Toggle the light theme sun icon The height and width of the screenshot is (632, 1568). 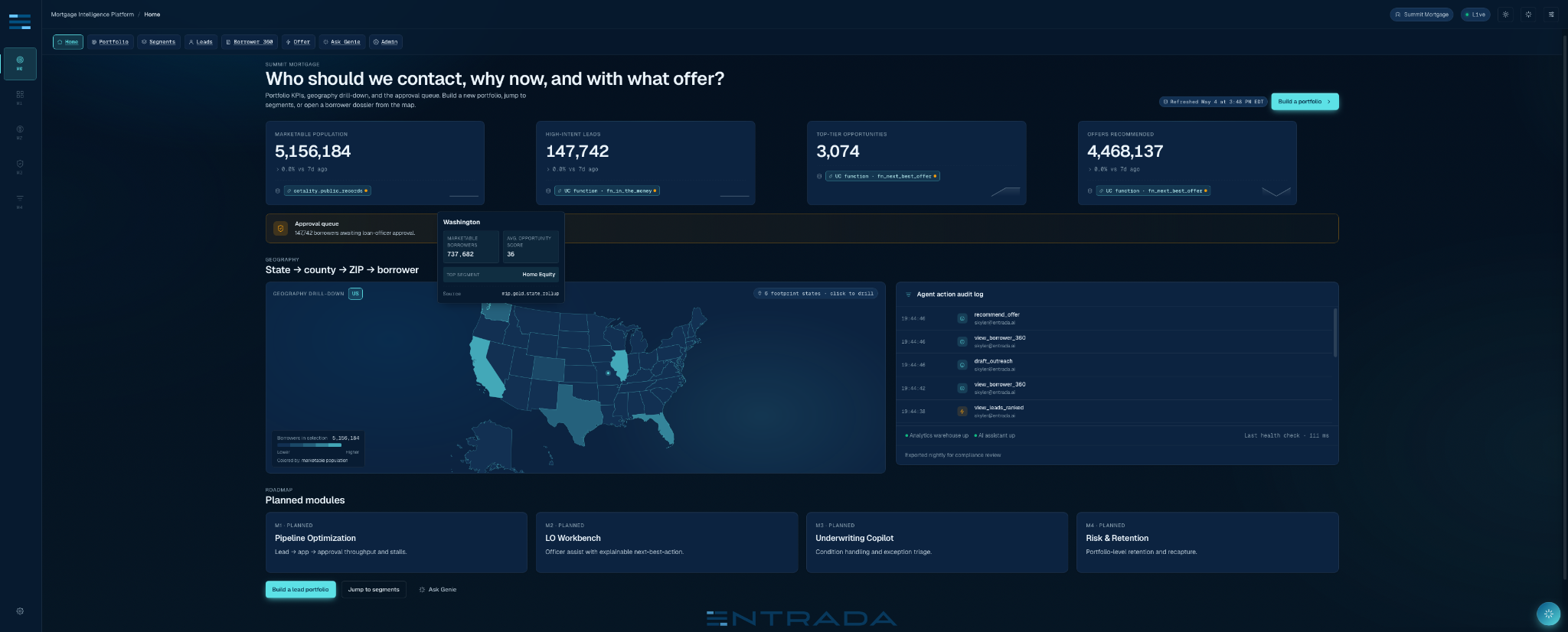(x=1505, y=15)
